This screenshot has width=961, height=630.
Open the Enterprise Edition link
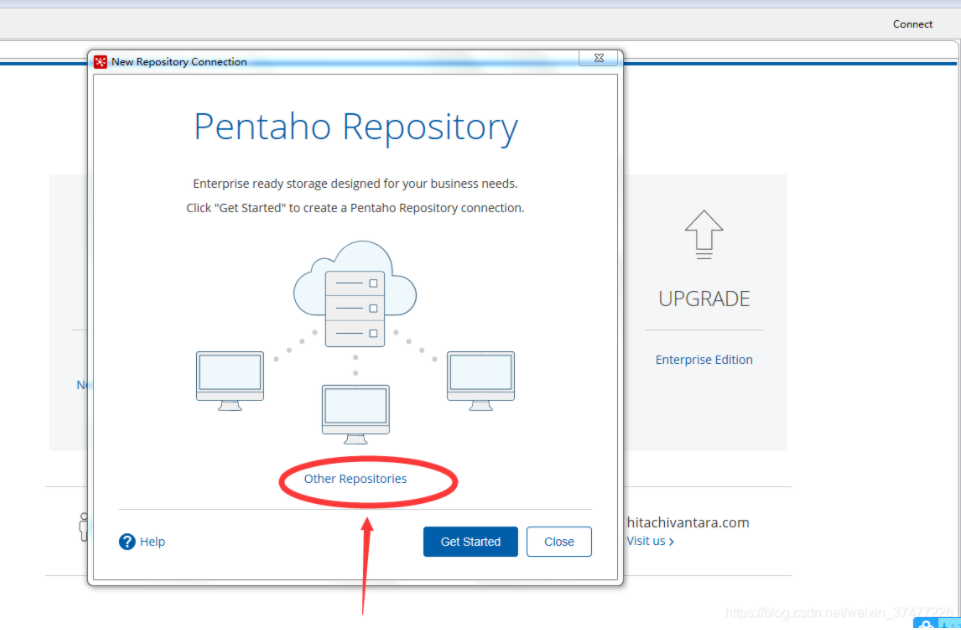click(704, 360)
